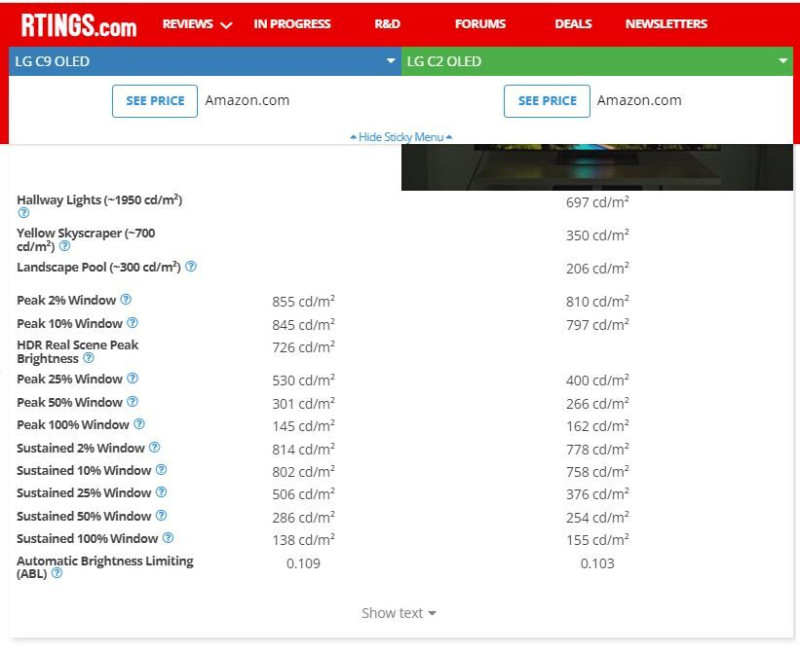Select the 162 cd/m² Peak 100% value

click(597, 425)
